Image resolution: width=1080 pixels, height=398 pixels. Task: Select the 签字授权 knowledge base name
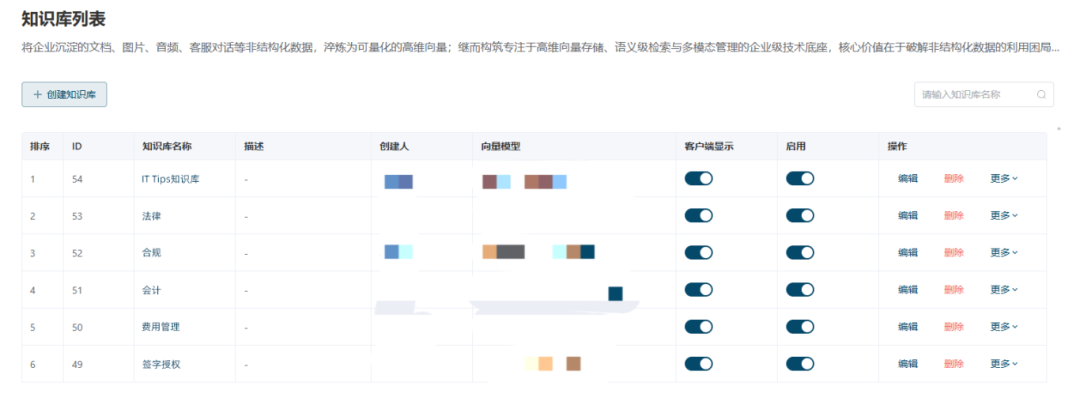pos(160,364)
